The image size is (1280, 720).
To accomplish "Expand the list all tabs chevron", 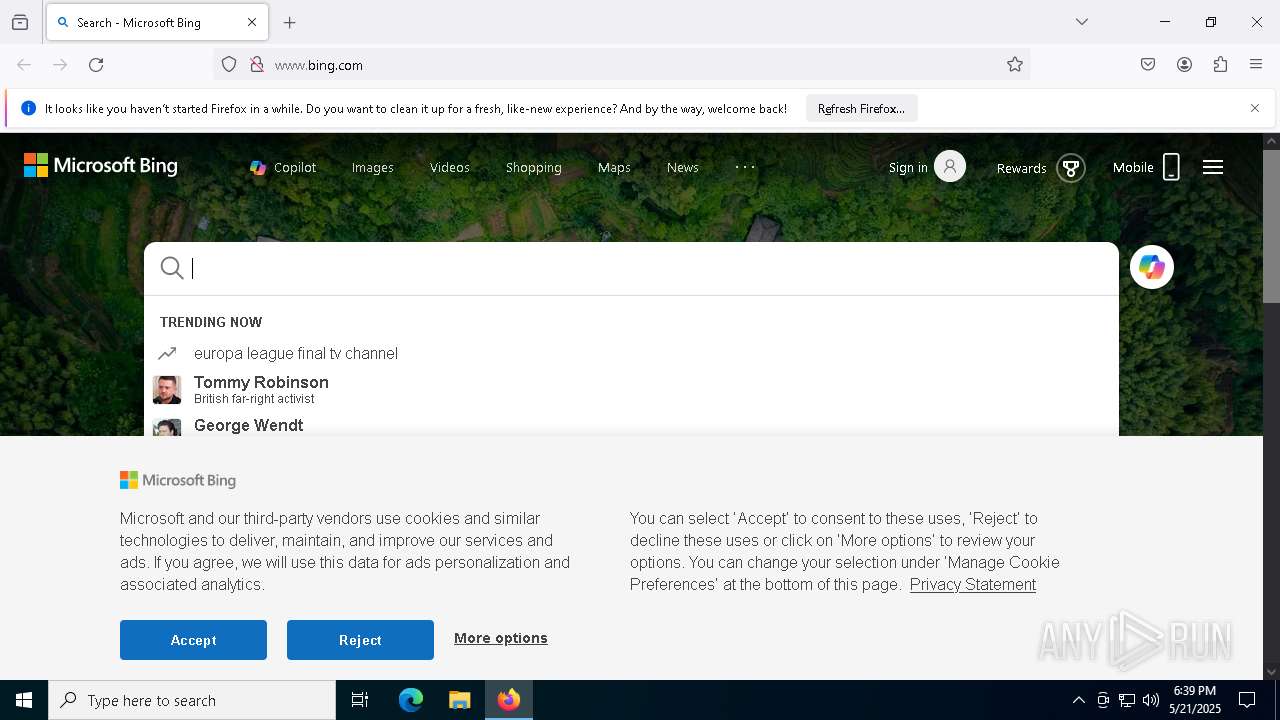I will (1082, 22).
